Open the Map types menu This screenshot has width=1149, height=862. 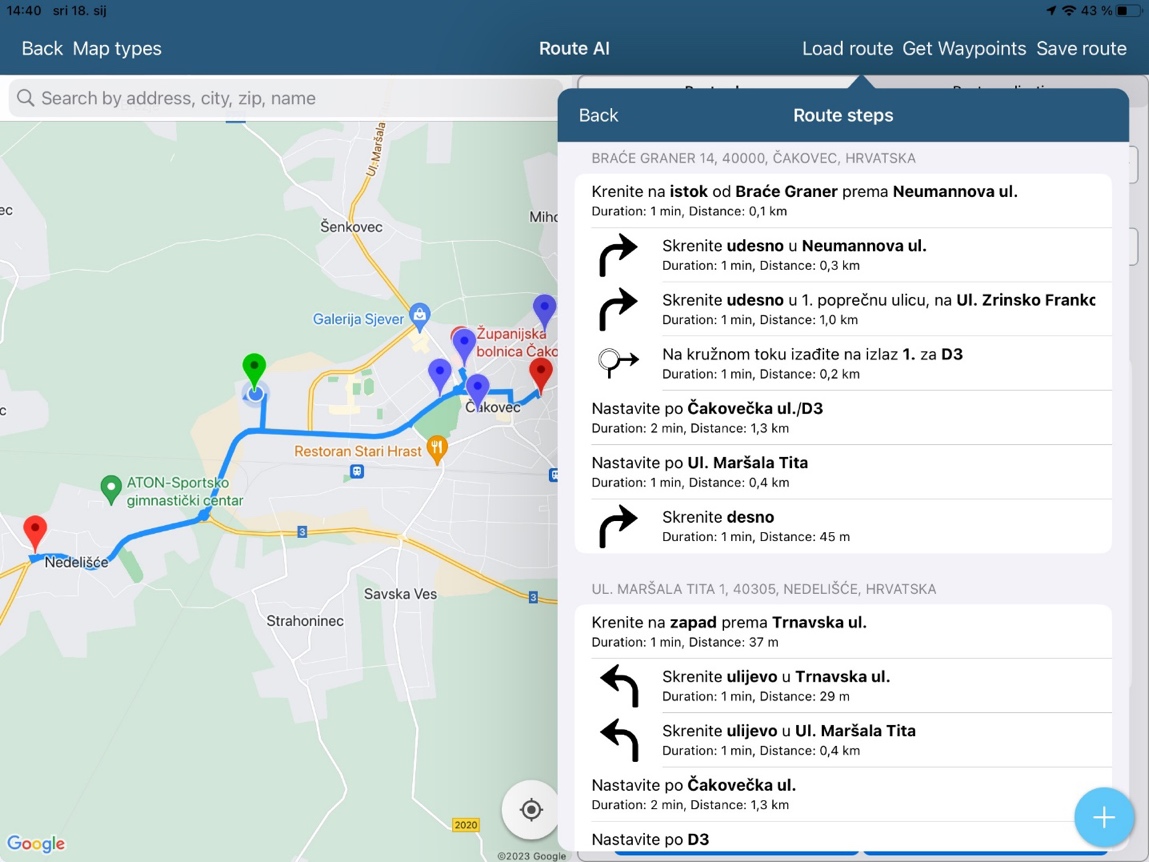[117, 48]
